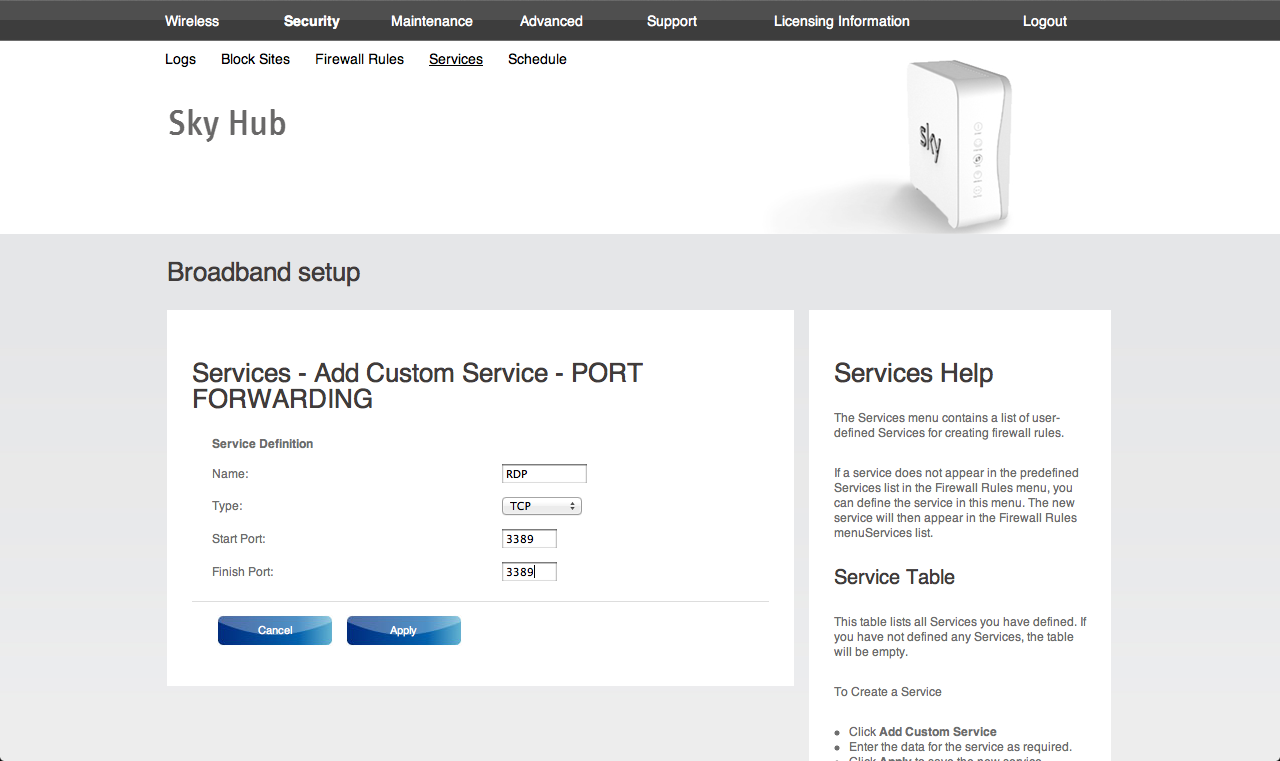
Task: Open the Wireless menu
Action: tap(192, 21)
